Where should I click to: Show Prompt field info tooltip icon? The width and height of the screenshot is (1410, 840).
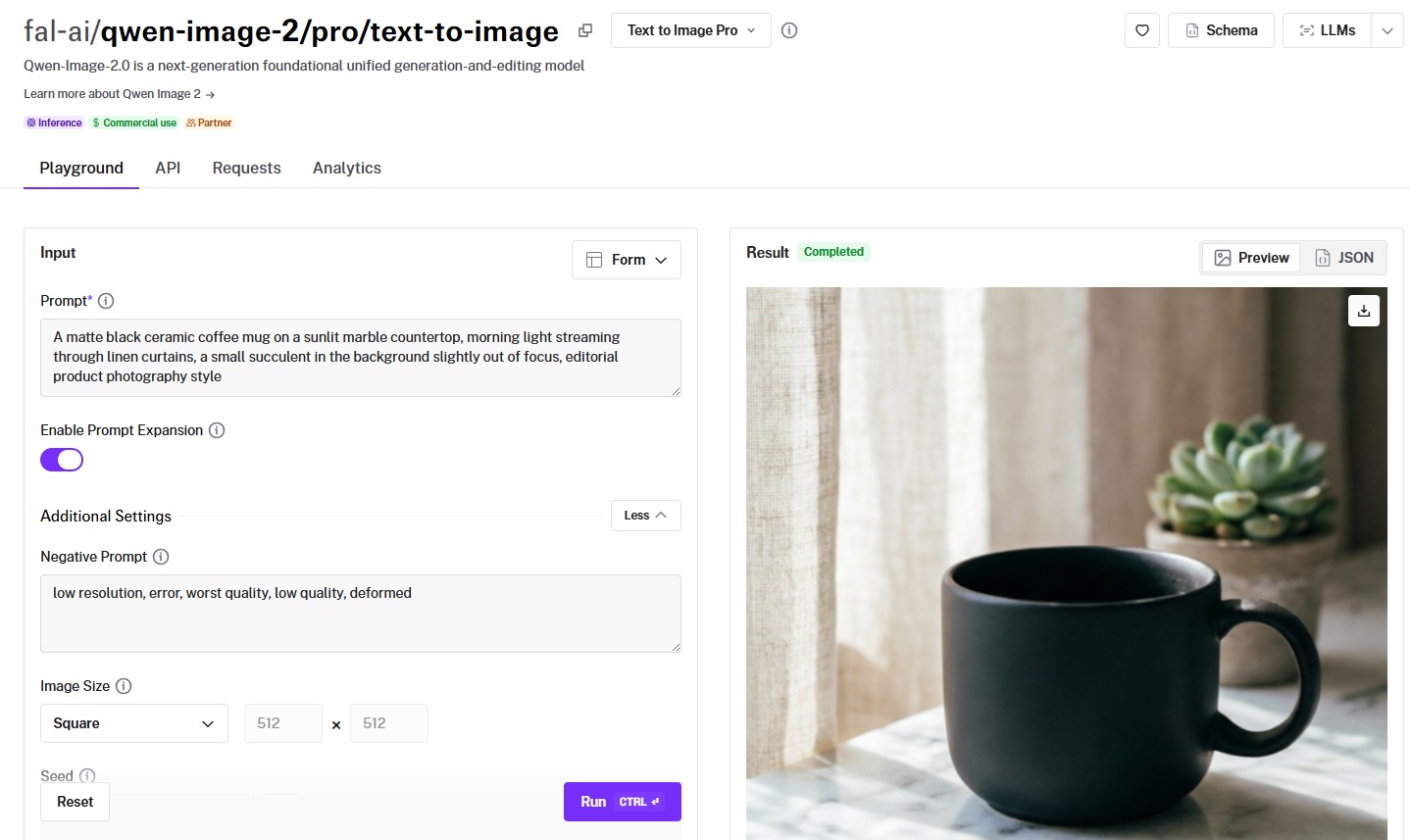(106, 301)
